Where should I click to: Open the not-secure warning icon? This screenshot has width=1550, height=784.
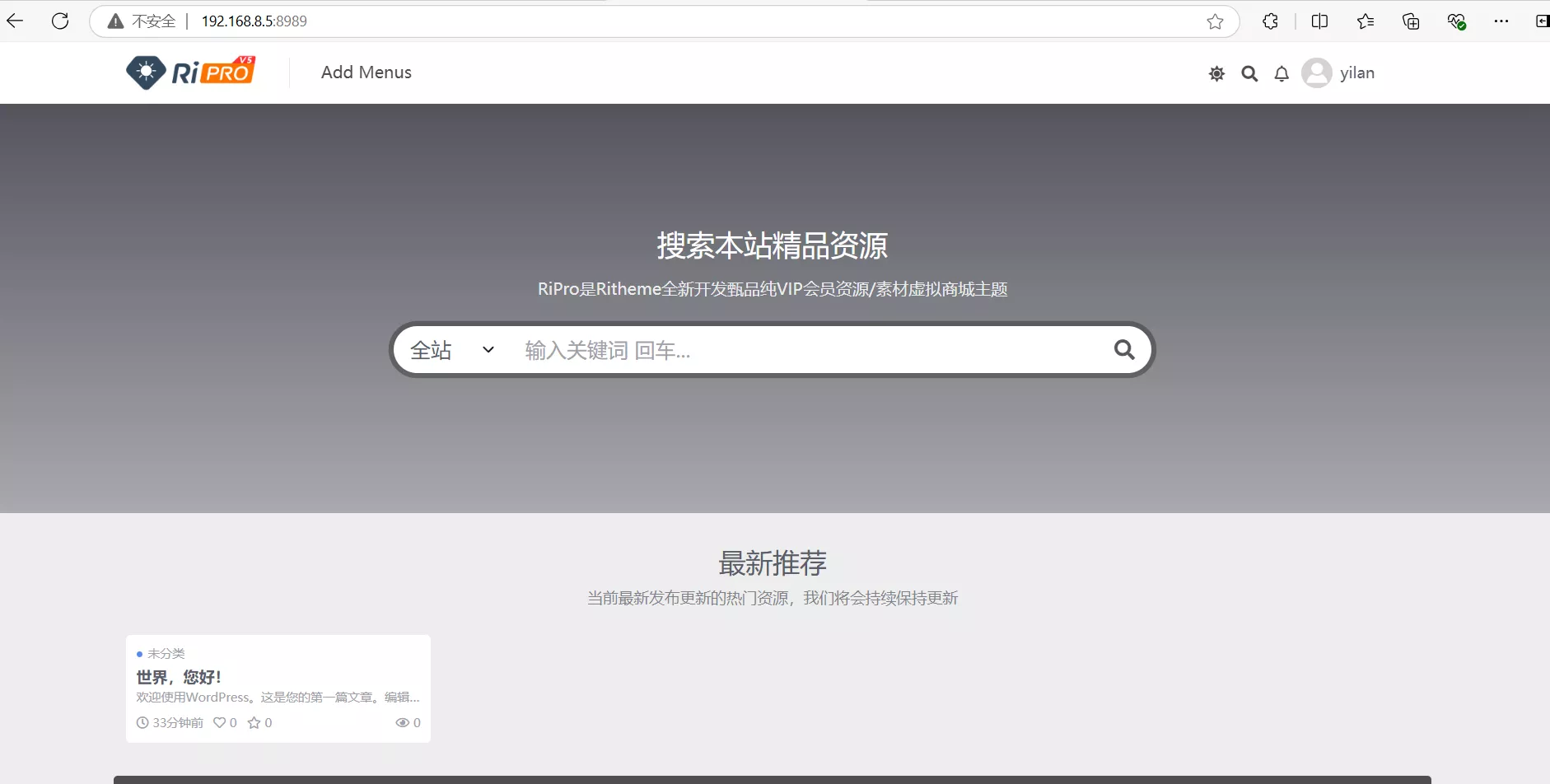pos(116,21)
